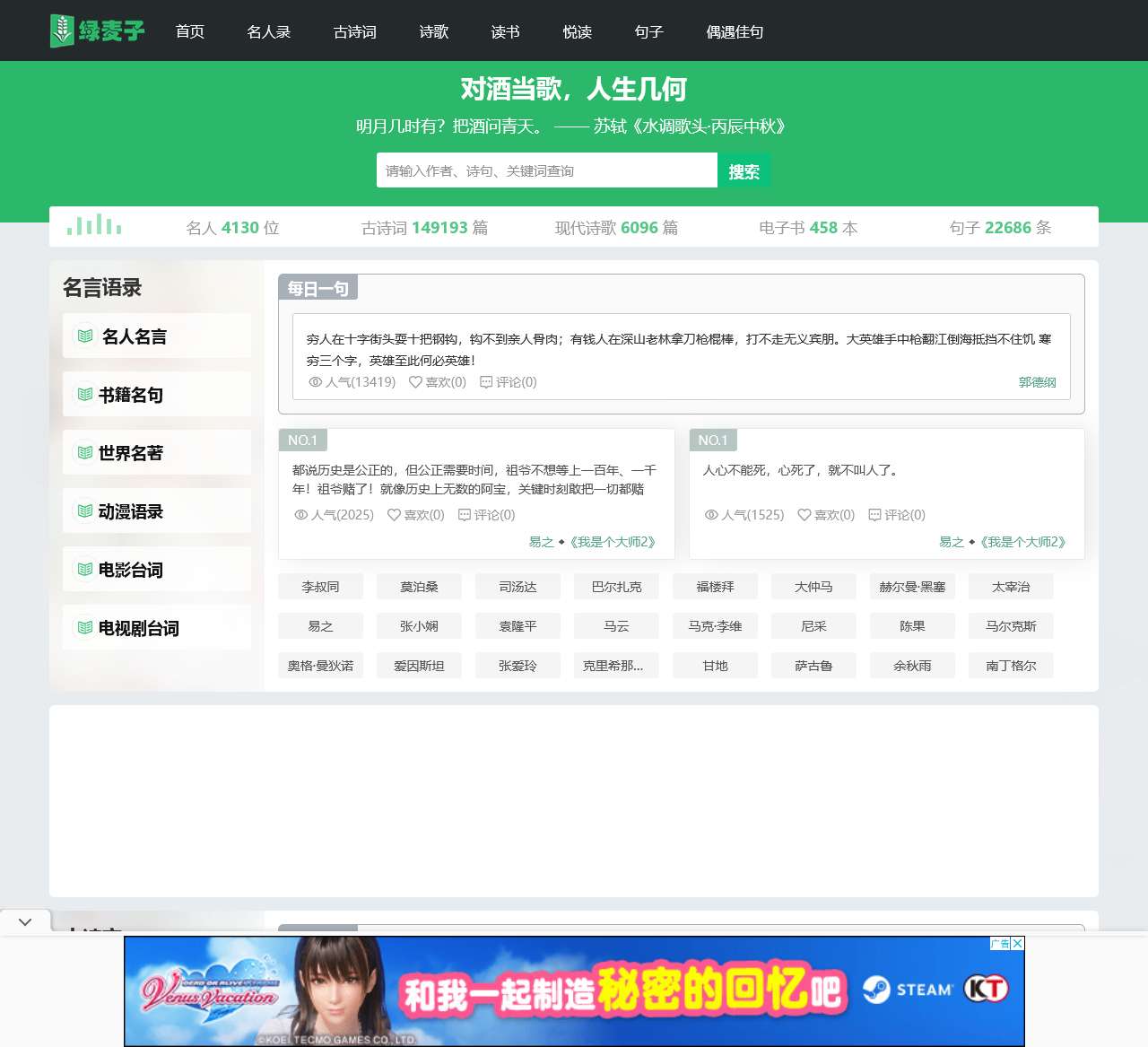This screenshot has width=1148, height=1047.
Task: Like the quote beginning 都说历史是公正的
Action: click(x=394, y=515)
